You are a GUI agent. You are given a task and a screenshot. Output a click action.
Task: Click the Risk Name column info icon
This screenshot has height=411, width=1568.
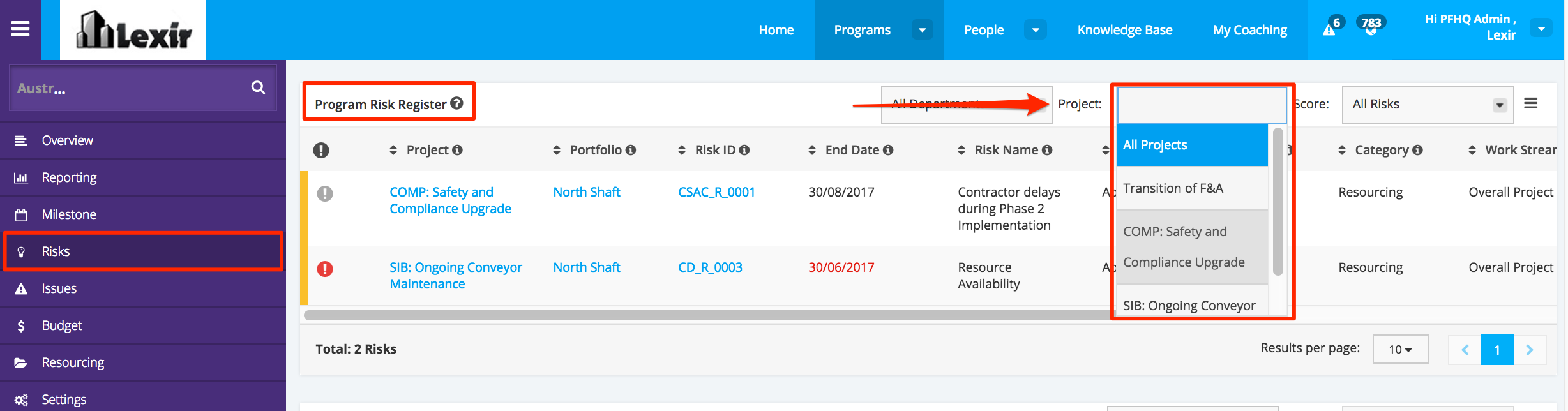[1047, 150]
